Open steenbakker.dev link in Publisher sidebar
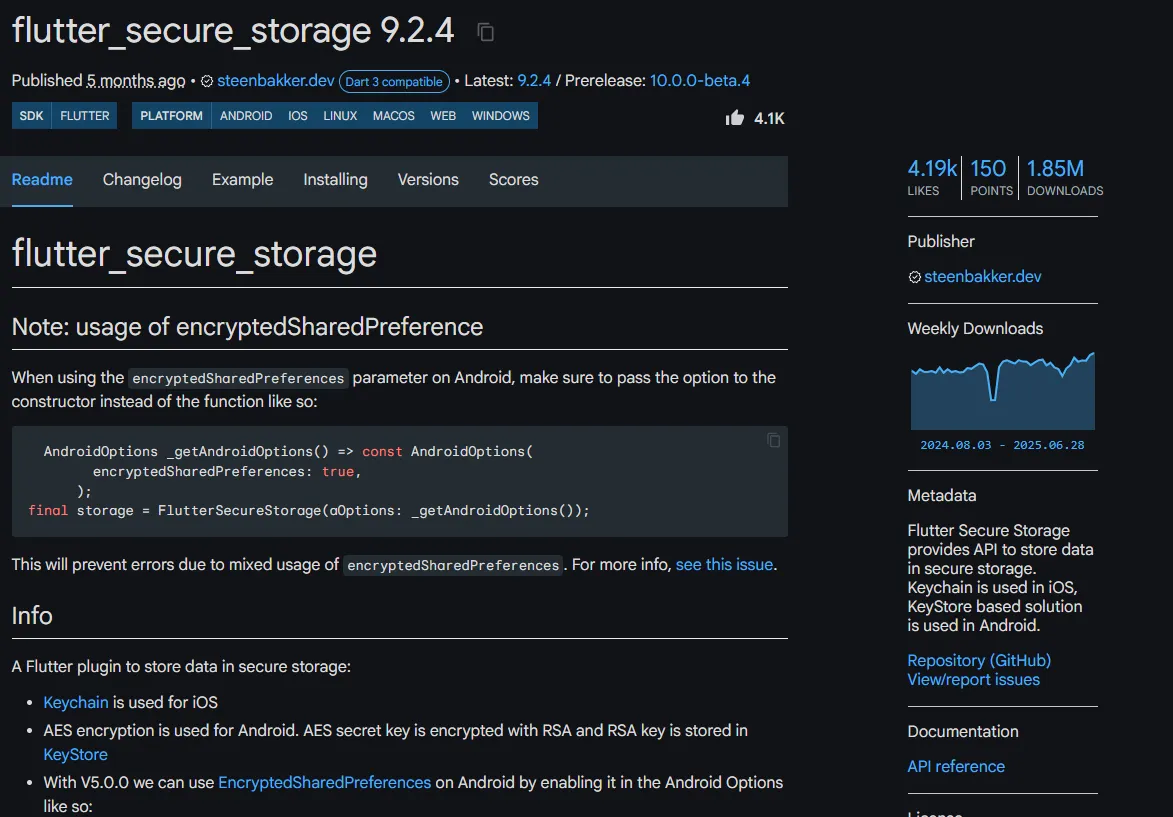This screenshot has height=817, width=1173. tap(982, 277)
